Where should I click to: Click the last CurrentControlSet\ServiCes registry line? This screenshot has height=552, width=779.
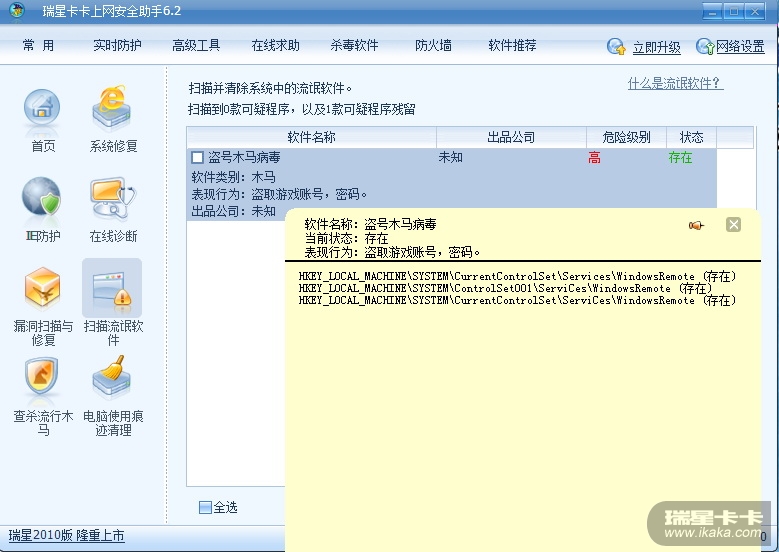pyautogui.click(x=517, y=300)
